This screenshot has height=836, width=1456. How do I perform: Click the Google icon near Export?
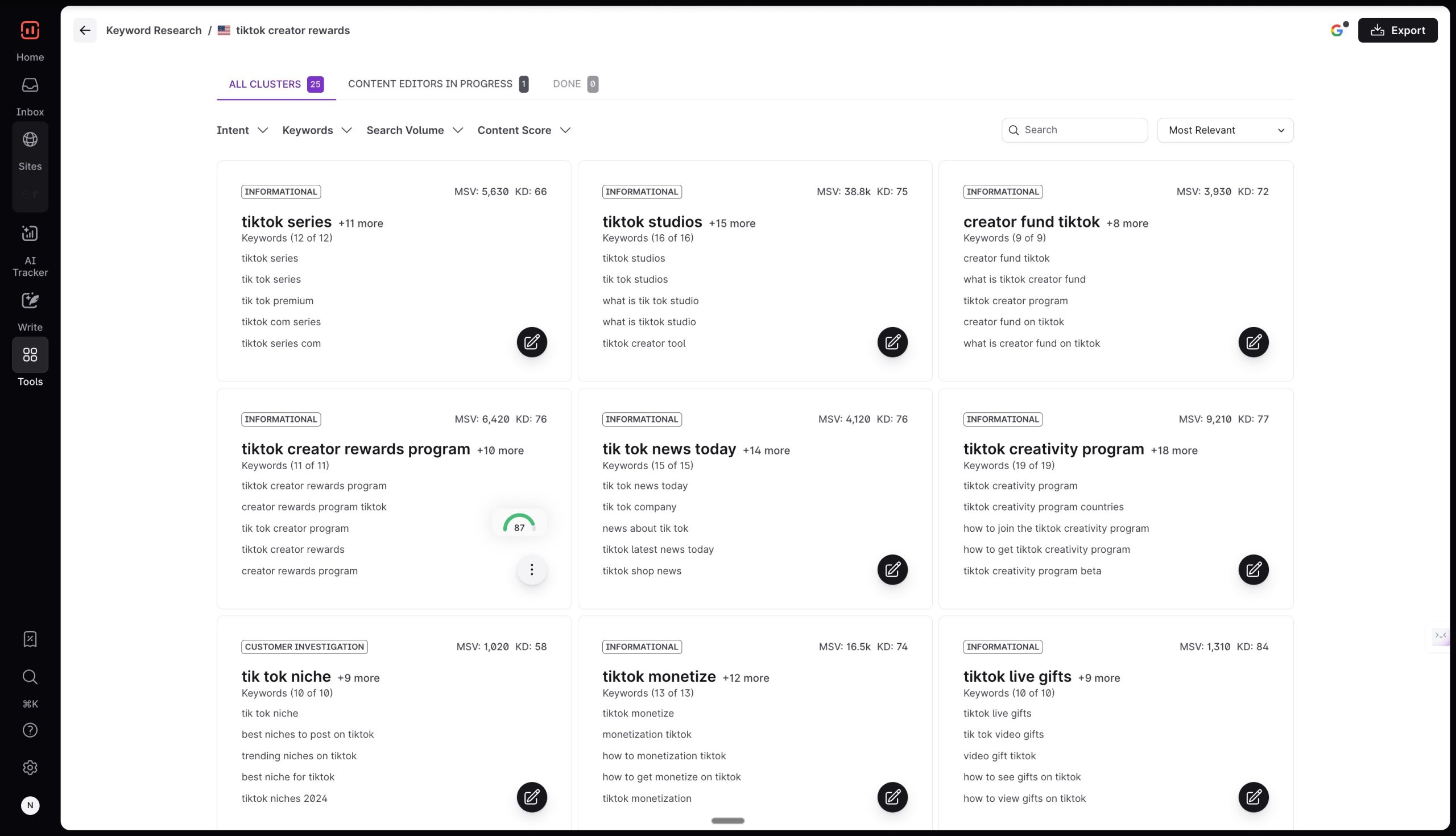(x=1337, y=31)
